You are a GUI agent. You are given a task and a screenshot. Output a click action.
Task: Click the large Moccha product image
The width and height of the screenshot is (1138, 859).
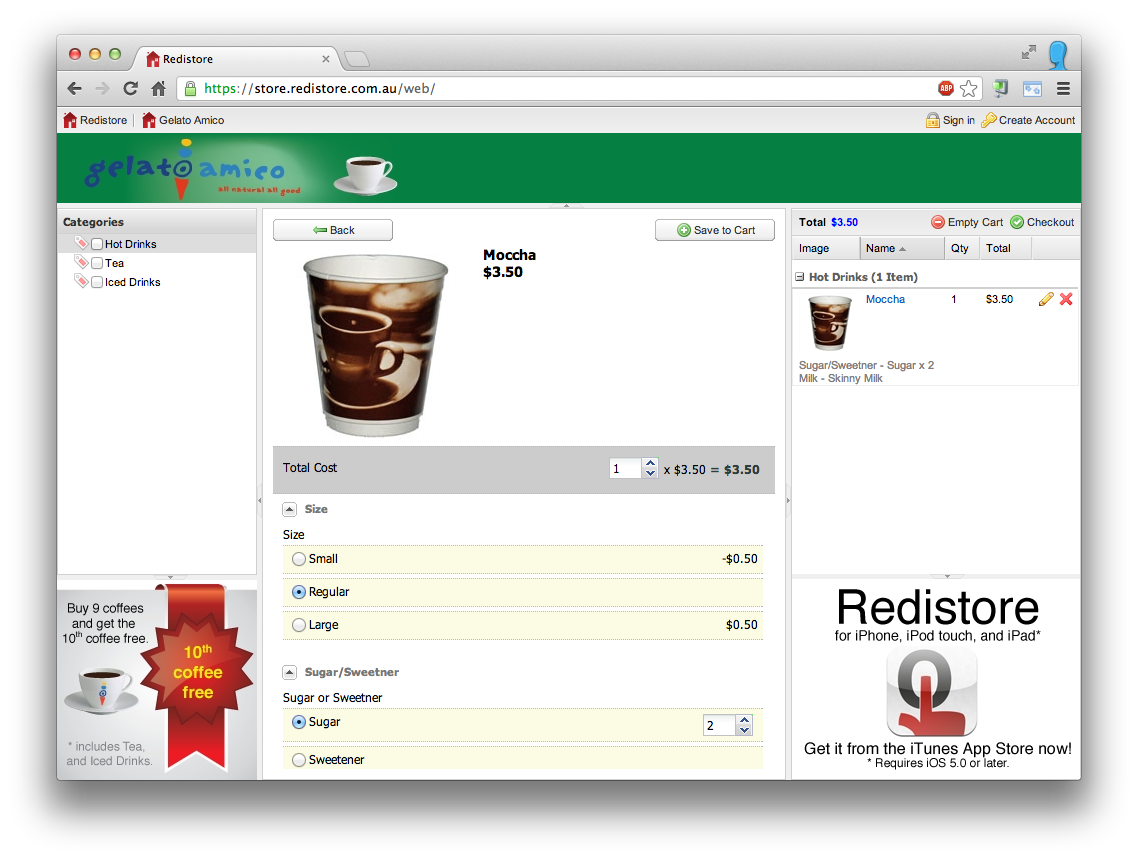pos(375,345)
